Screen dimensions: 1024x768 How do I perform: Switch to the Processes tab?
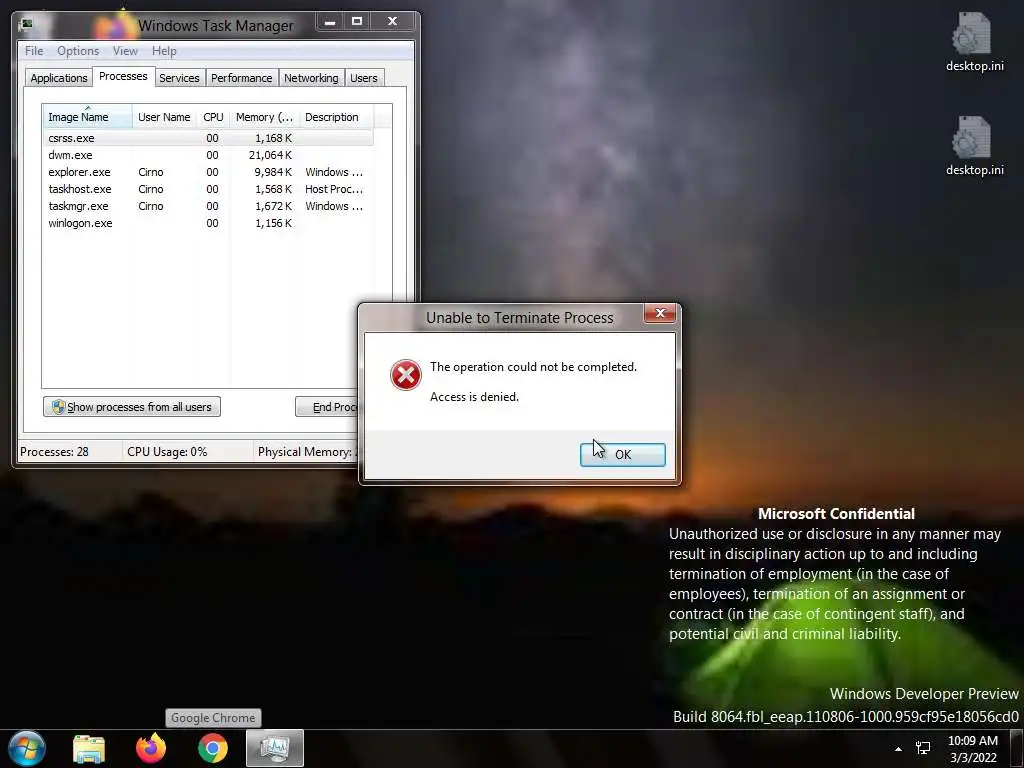[x=123, y=76]
